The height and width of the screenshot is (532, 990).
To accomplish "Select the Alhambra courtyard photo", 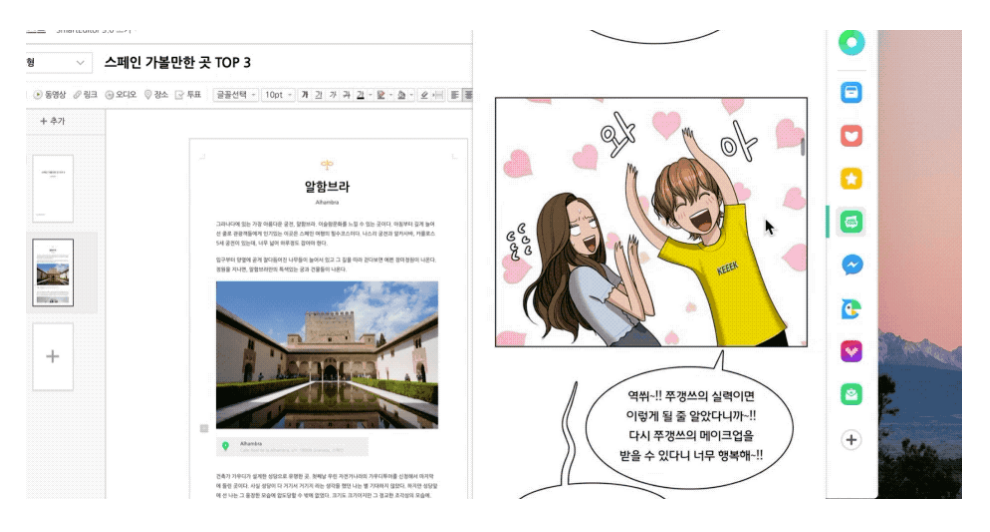I will (x=327, y=355).
